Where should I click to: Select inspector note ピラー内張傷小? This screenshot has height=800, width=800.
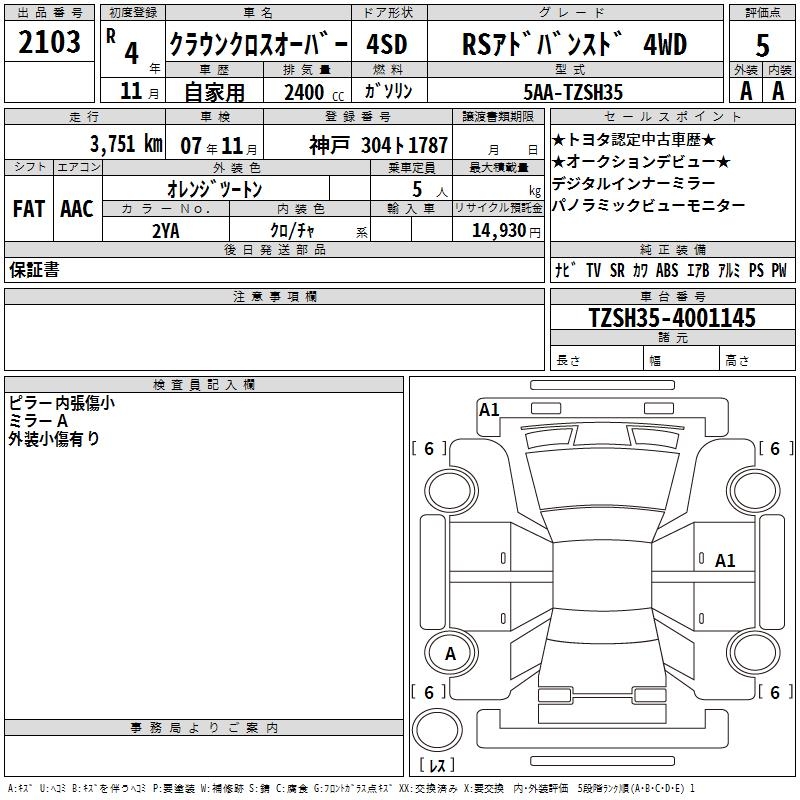(x=61, y=403)
